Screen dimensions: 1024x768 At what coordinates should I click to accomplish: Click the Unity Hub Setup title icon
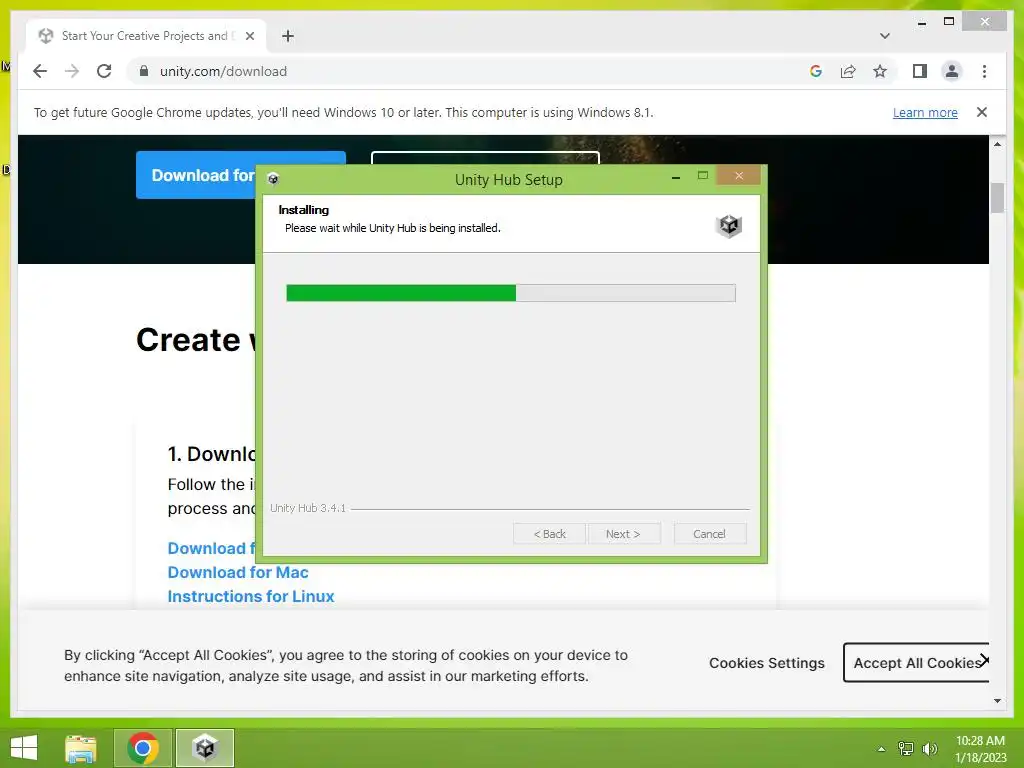273,179
